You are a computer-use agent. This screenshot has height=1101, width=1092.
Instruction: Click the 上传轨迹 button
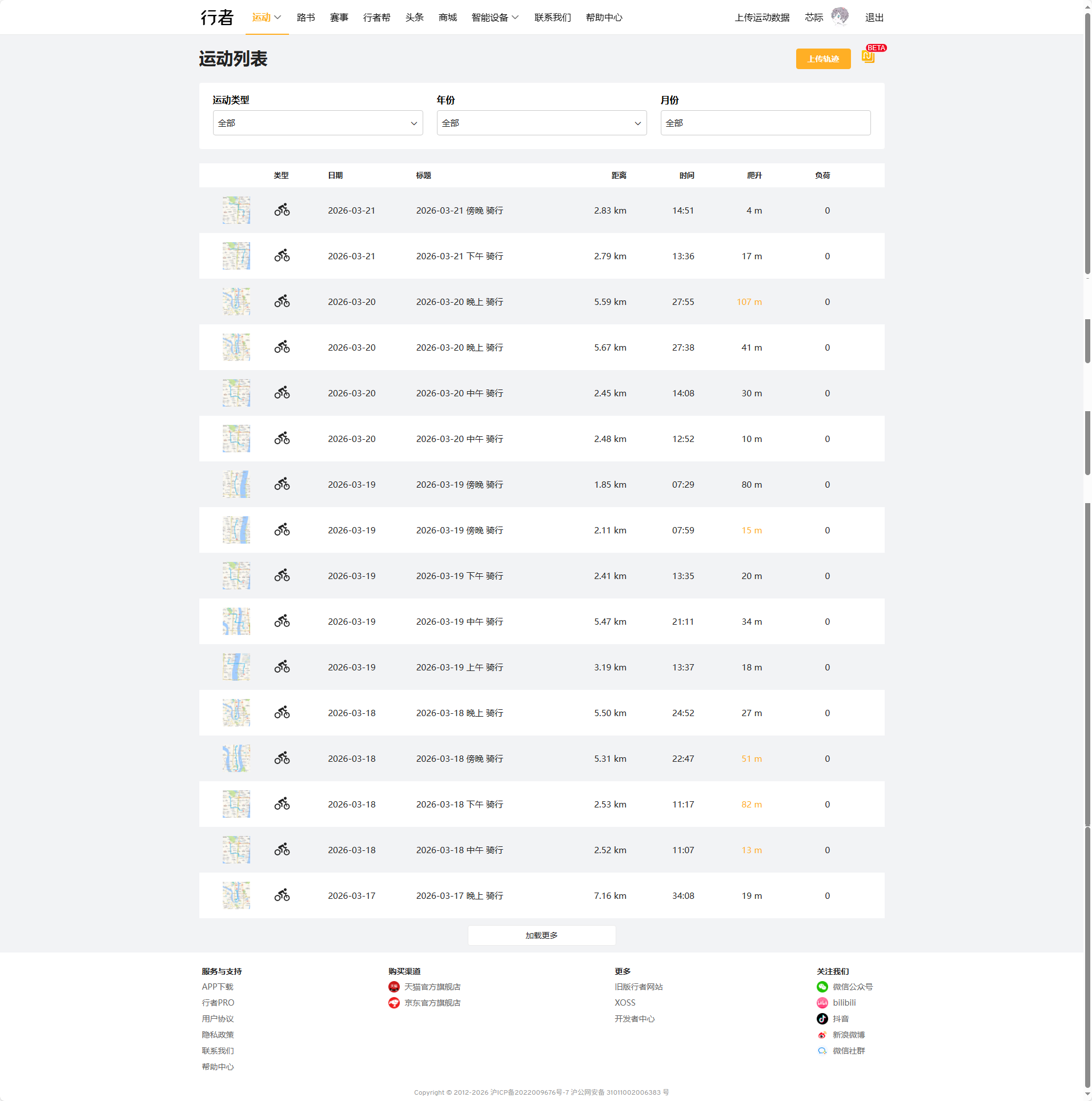click(x=823, y=59)
